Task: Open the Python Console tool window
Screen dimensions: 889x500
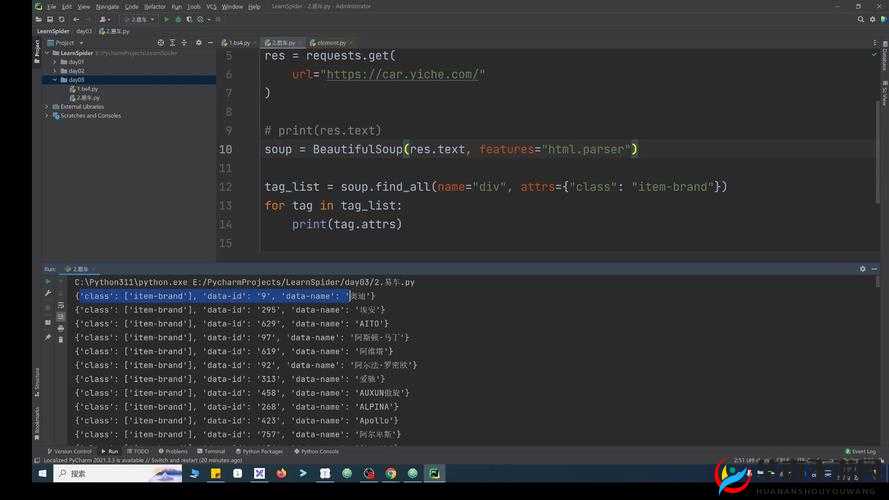Action: [316, 452]
